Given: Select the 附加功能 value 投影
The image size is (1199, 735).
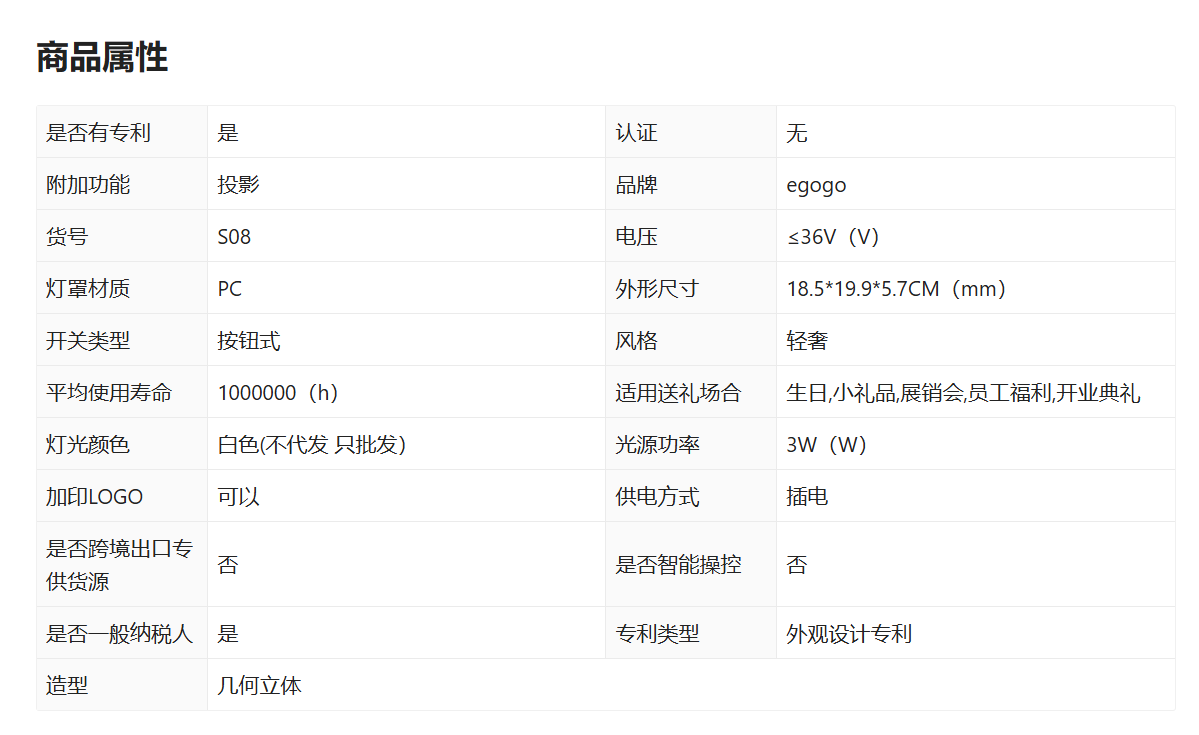Looking at the screenshot, I should pyautogui.click(x=239, y=185).
